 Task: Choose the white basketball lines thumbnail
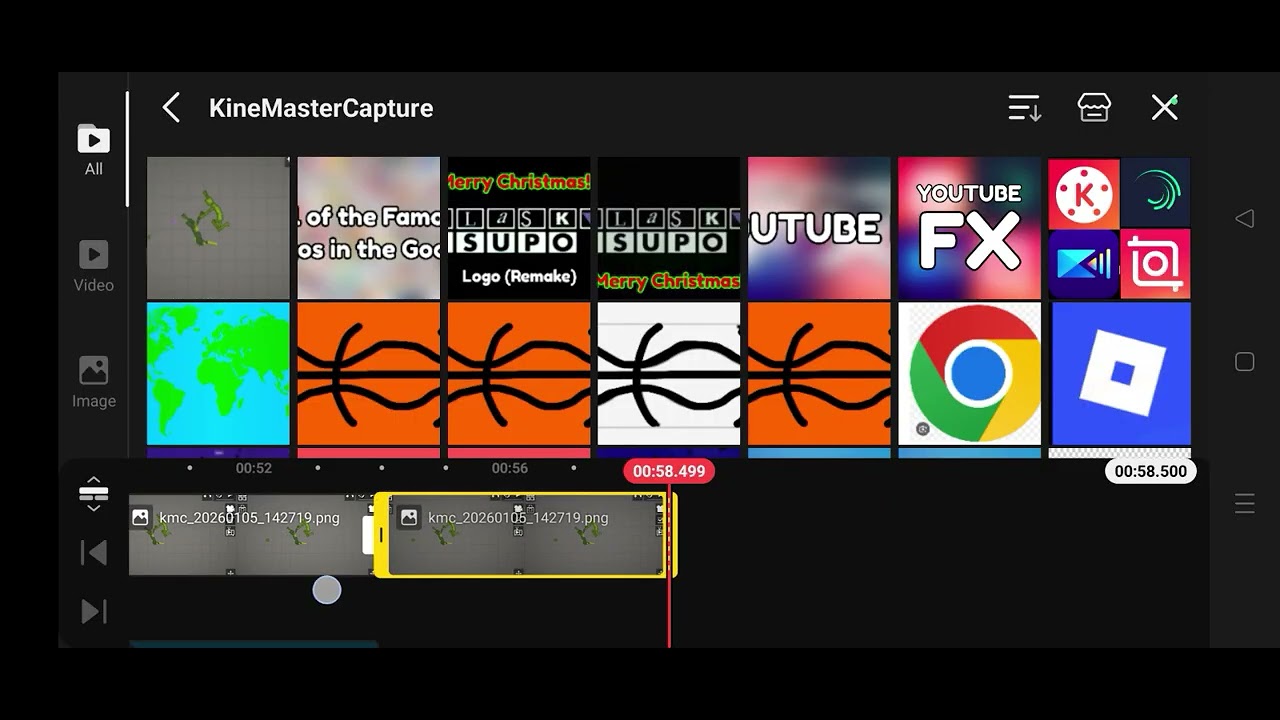668,374
